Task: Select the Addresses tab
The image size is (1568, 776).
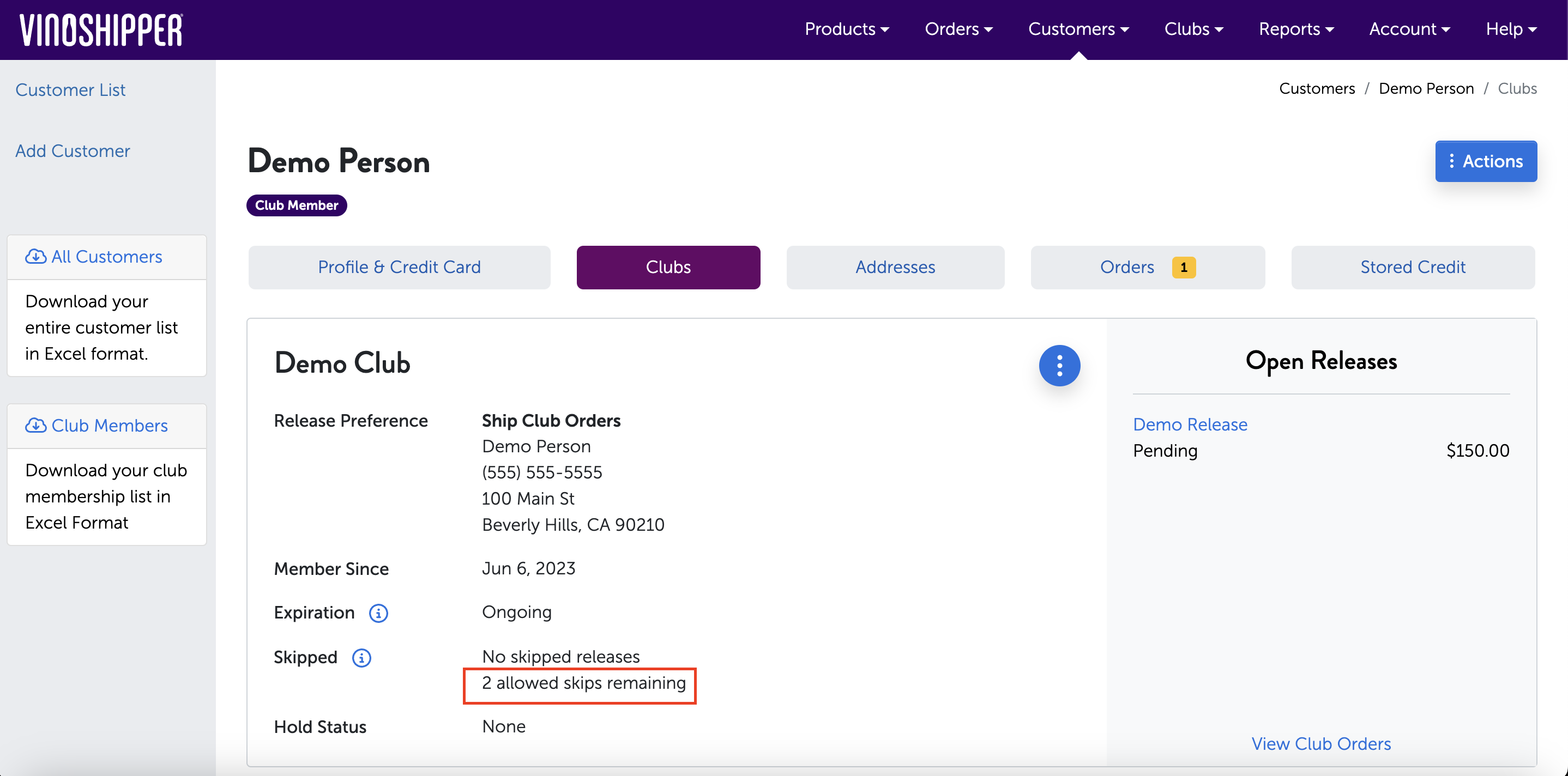Action: [895, 267]
